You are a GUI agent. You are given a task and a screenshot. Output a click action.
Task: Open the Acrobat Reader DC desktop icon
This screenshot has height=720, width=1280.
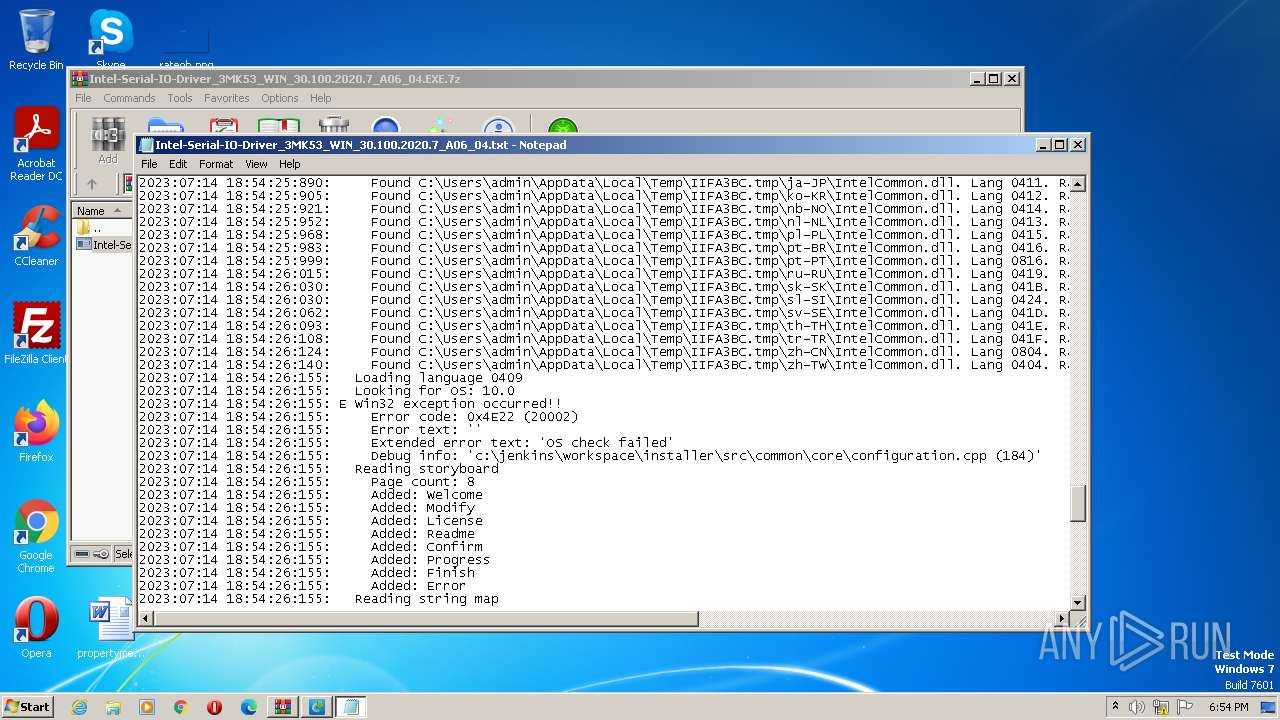pyautogui.click(x=36, y=145)
